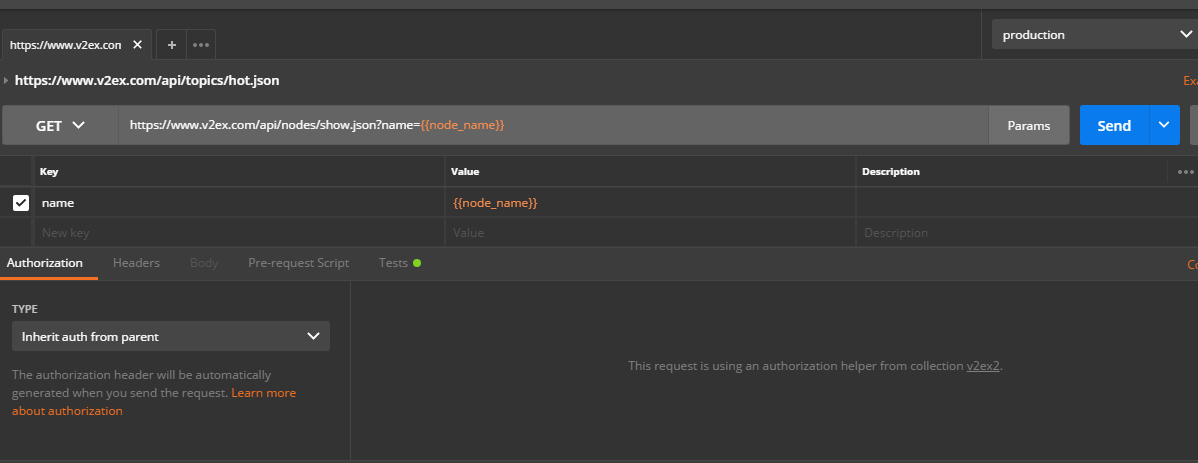Click the new row Description field

[x=1027, y=232]
